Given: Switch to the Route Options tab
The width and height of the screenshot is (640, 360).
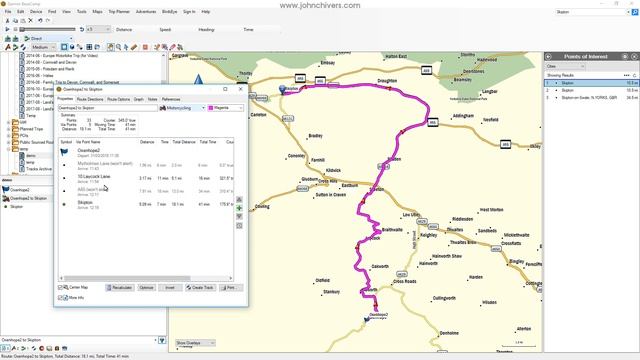Looking at the screenshot, I should [x=118, y=99].
